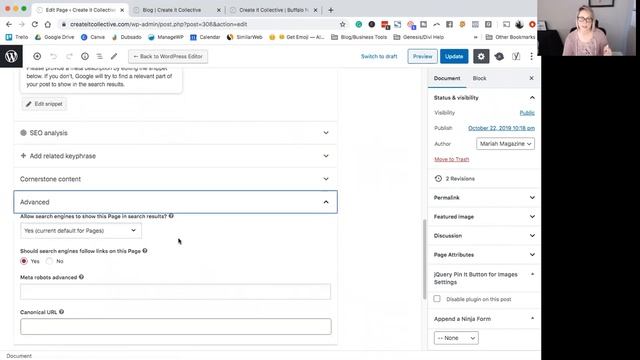
Task: Add a new block with plus icon
Action: (x=37, y=56)
